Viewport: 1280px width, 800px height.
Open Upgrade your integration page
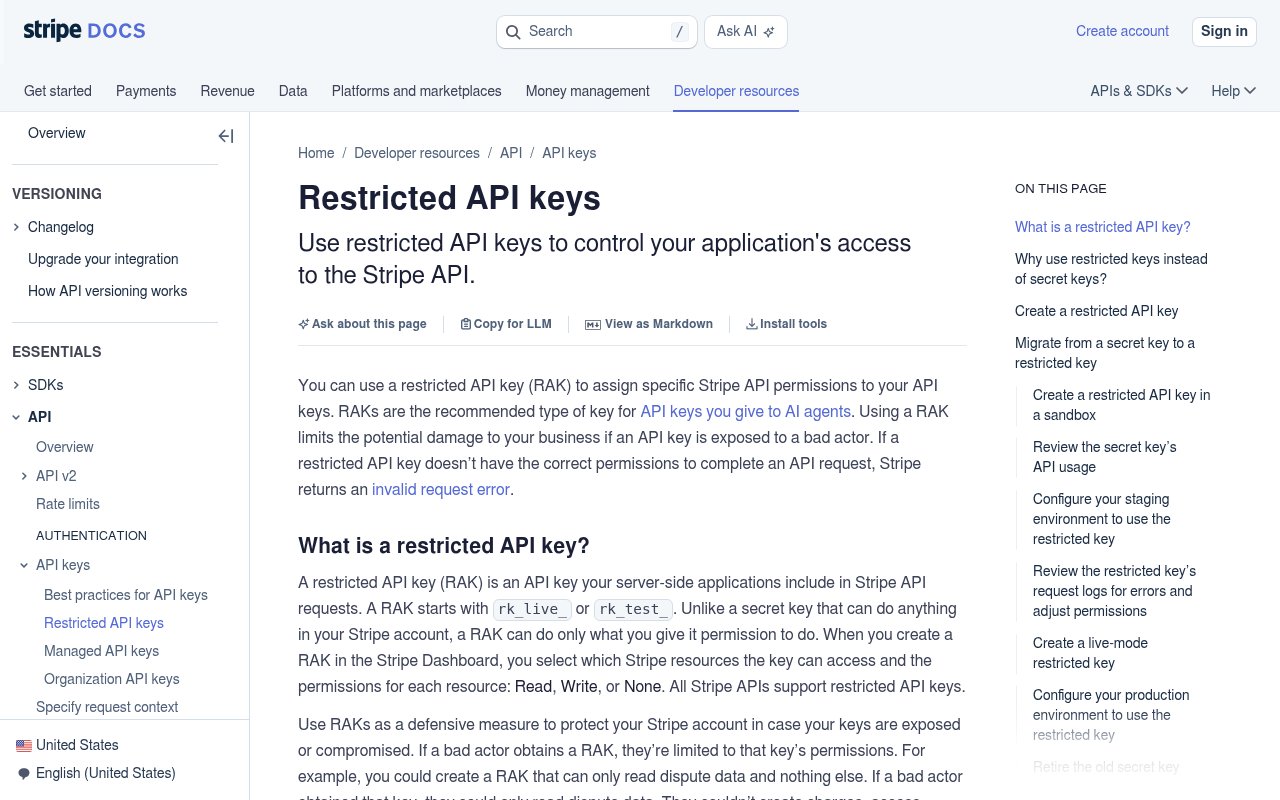[103, 259]
